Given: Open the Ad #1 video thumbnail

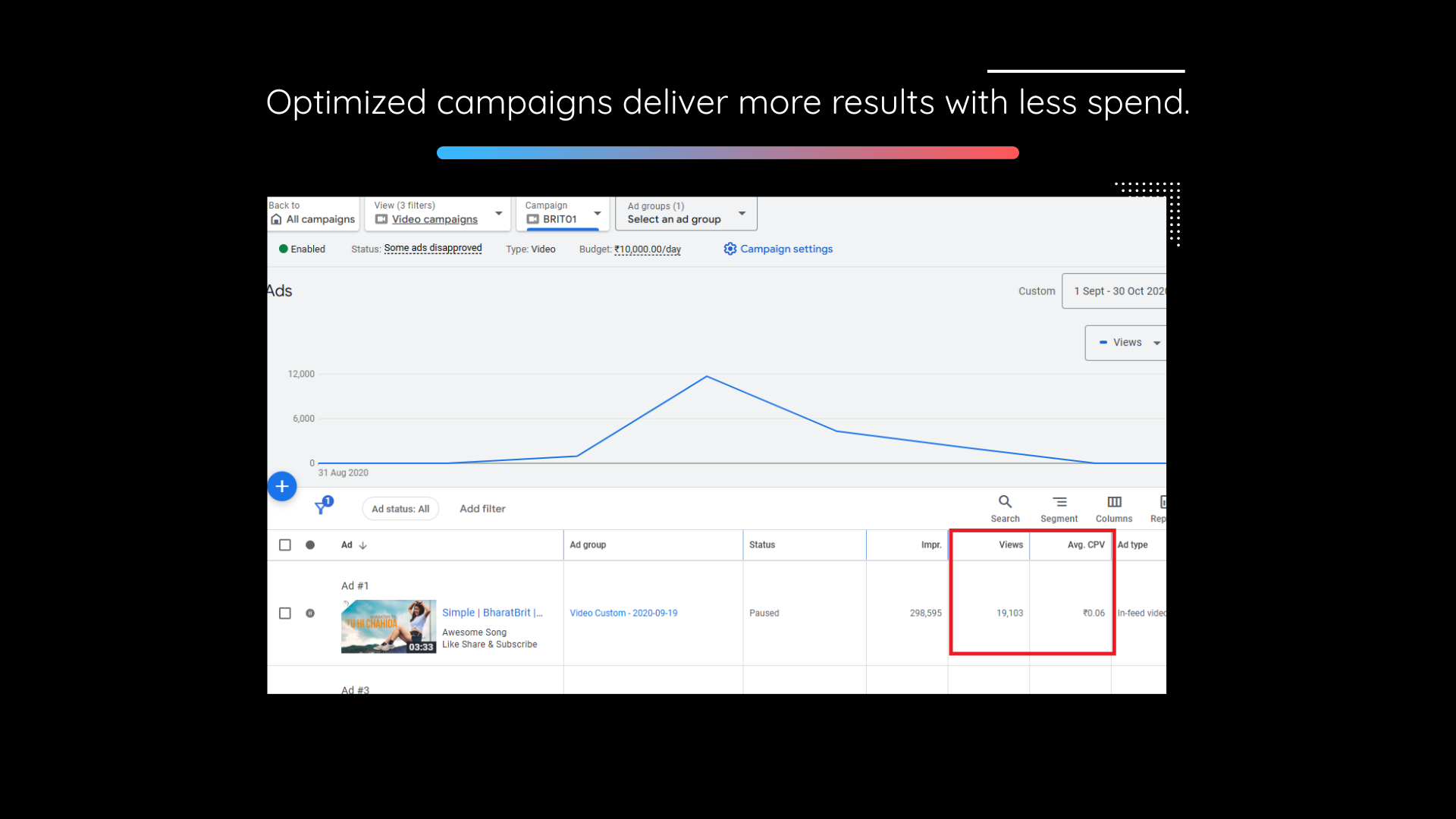Looking at the screenshot, I should 388,626.
